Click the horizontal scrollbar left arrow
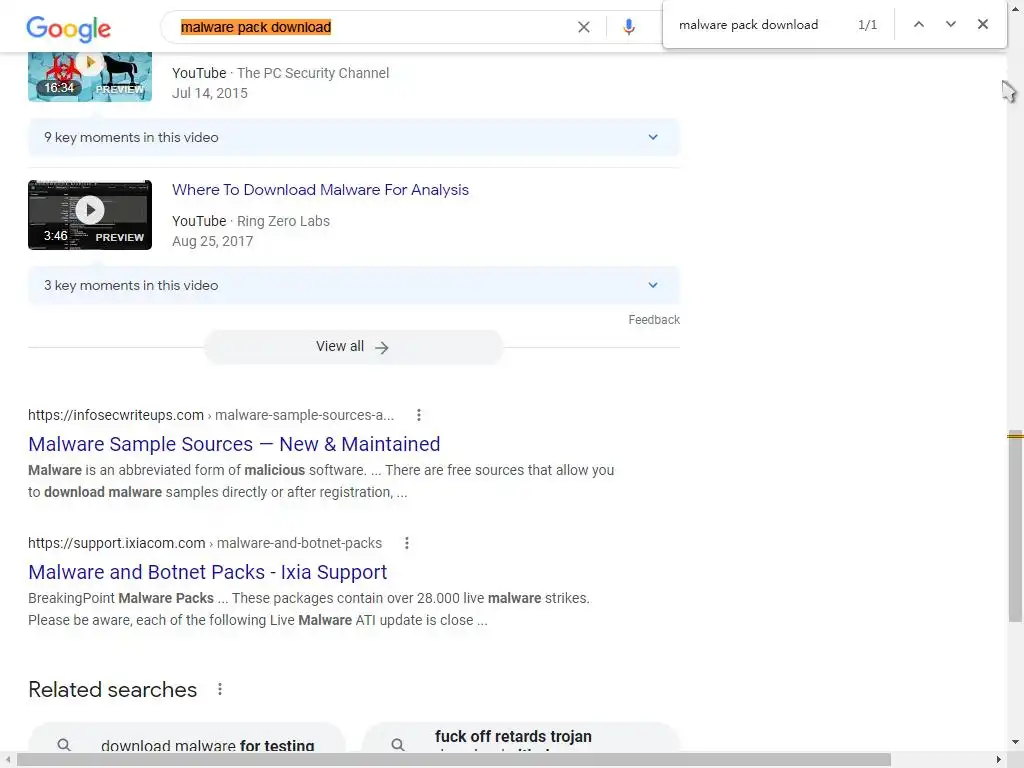Viewport: 1024px width, 768px height. (7, 760)
